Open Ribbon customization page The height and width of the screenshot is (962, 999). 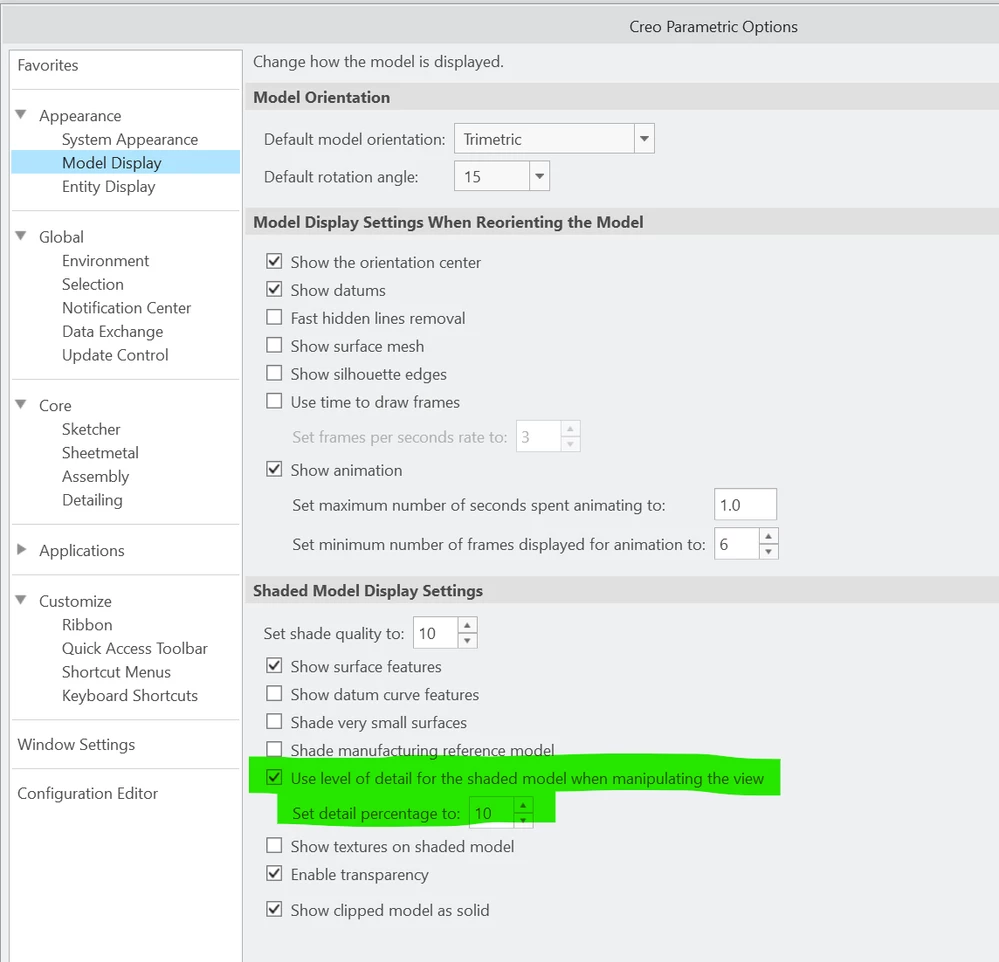coord(87,625)
